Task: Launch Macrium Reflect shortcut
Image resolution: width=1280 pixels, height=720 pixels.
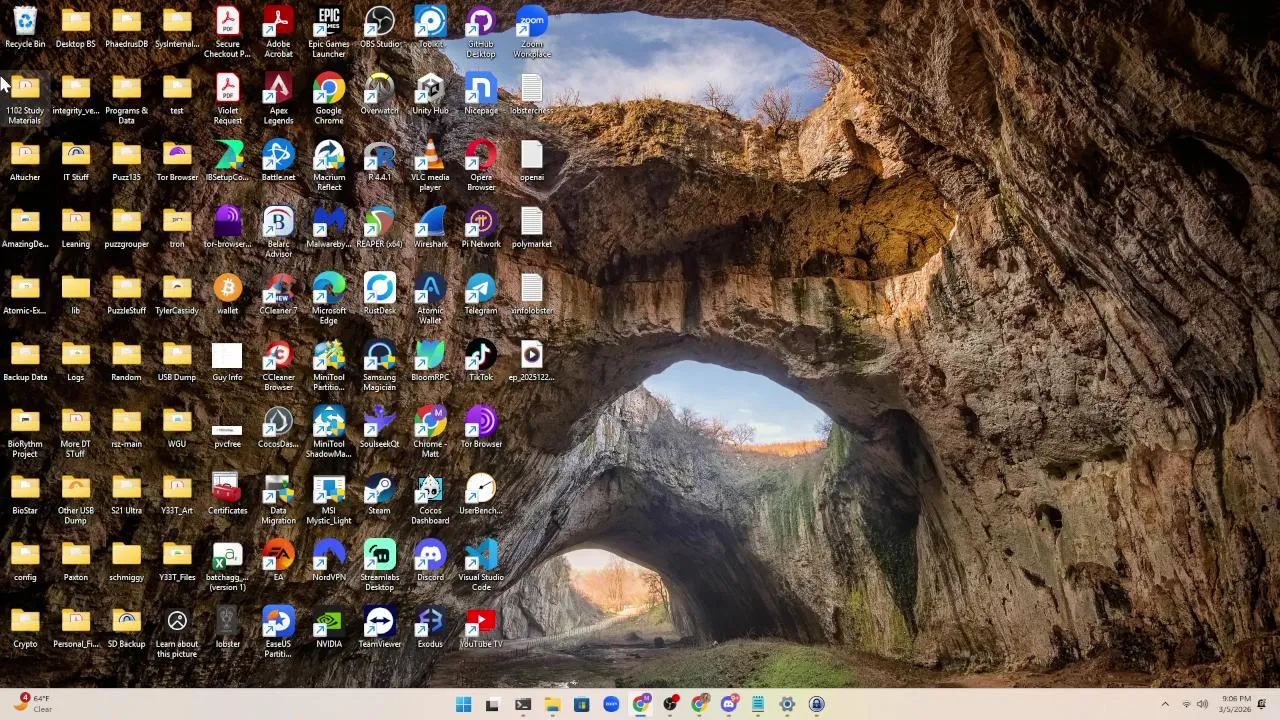Action: [329, 166]
